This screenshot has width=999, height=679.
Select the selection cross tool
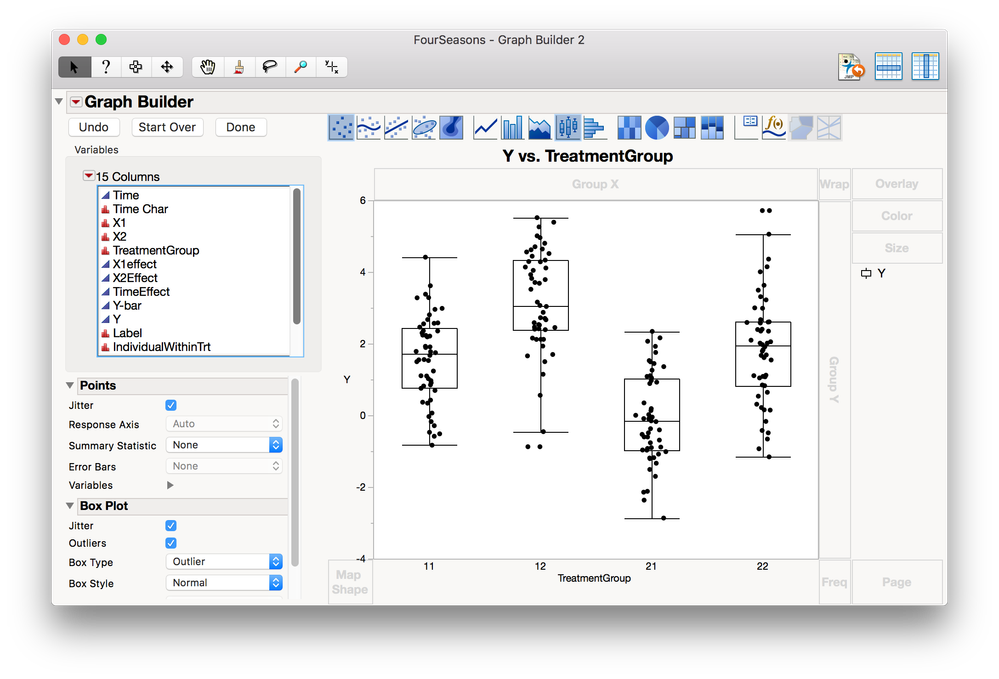click(x=136, y=67)
